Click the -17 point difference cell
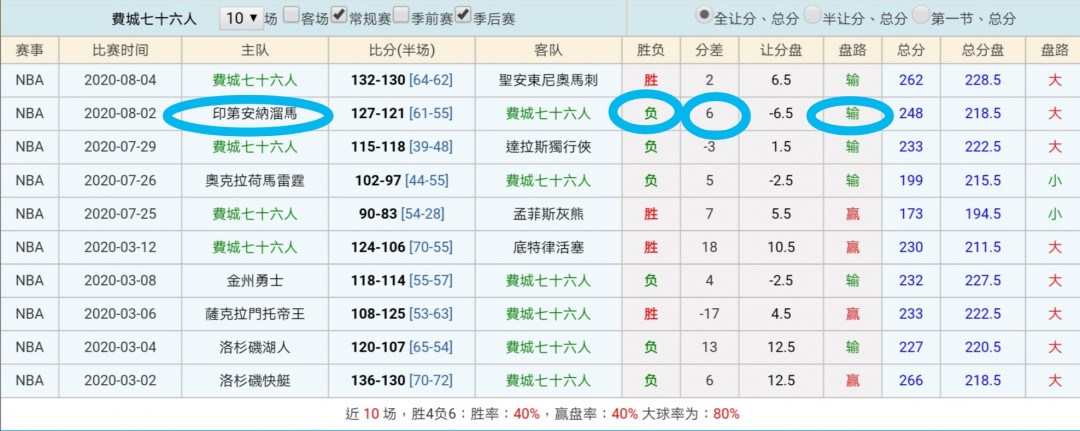Image resolution: width=1080 pixels, height=431 pixels. click(709, 313)
